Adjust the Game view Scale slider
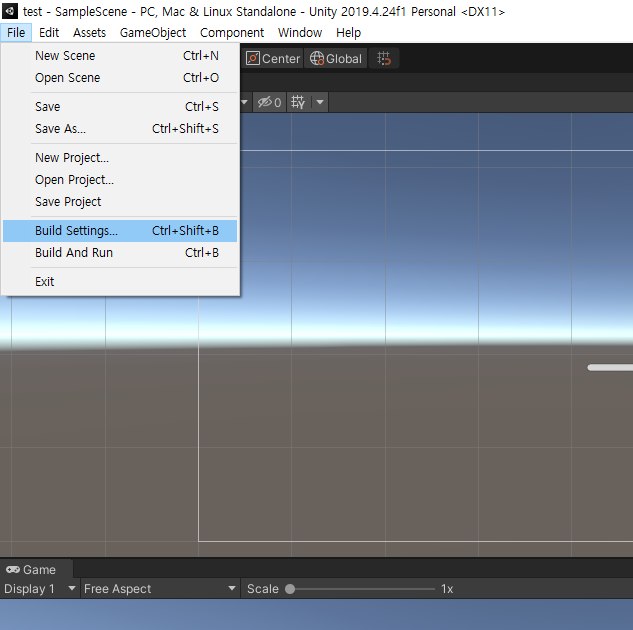The image size is (633, 630). click(361, 589)
